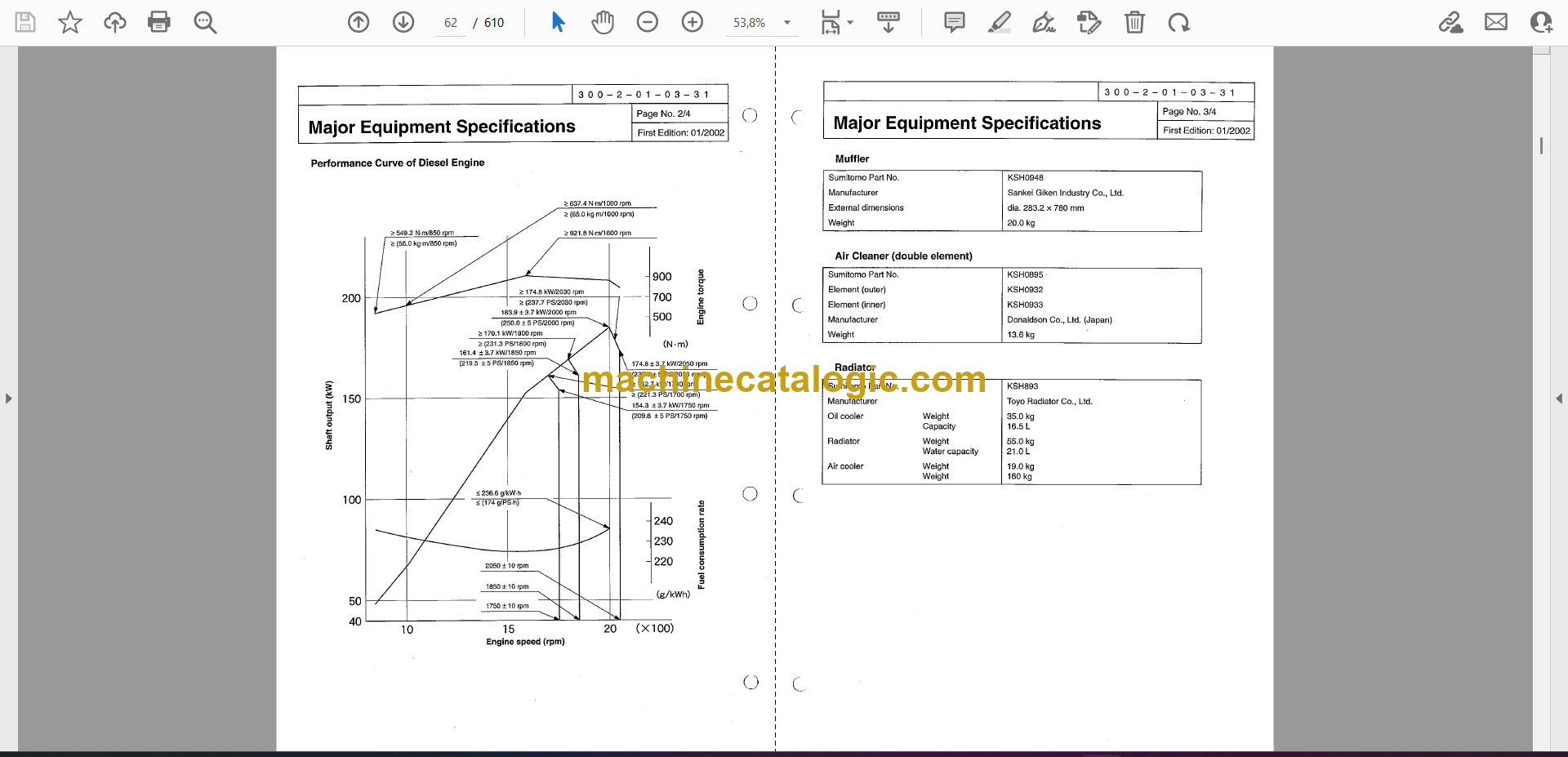Image resolution: width=1568 pixels, height=757 pixels.
Task: Click the scrolling mode keyboard-style icon
Action: (889, 22)
